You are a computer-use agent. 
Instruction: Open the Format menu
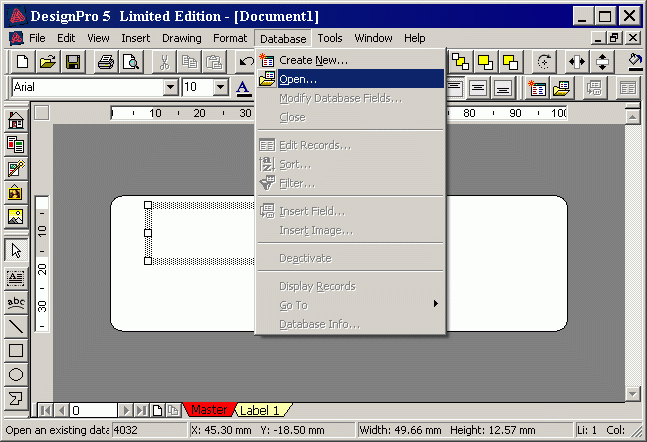click(230, 38)
